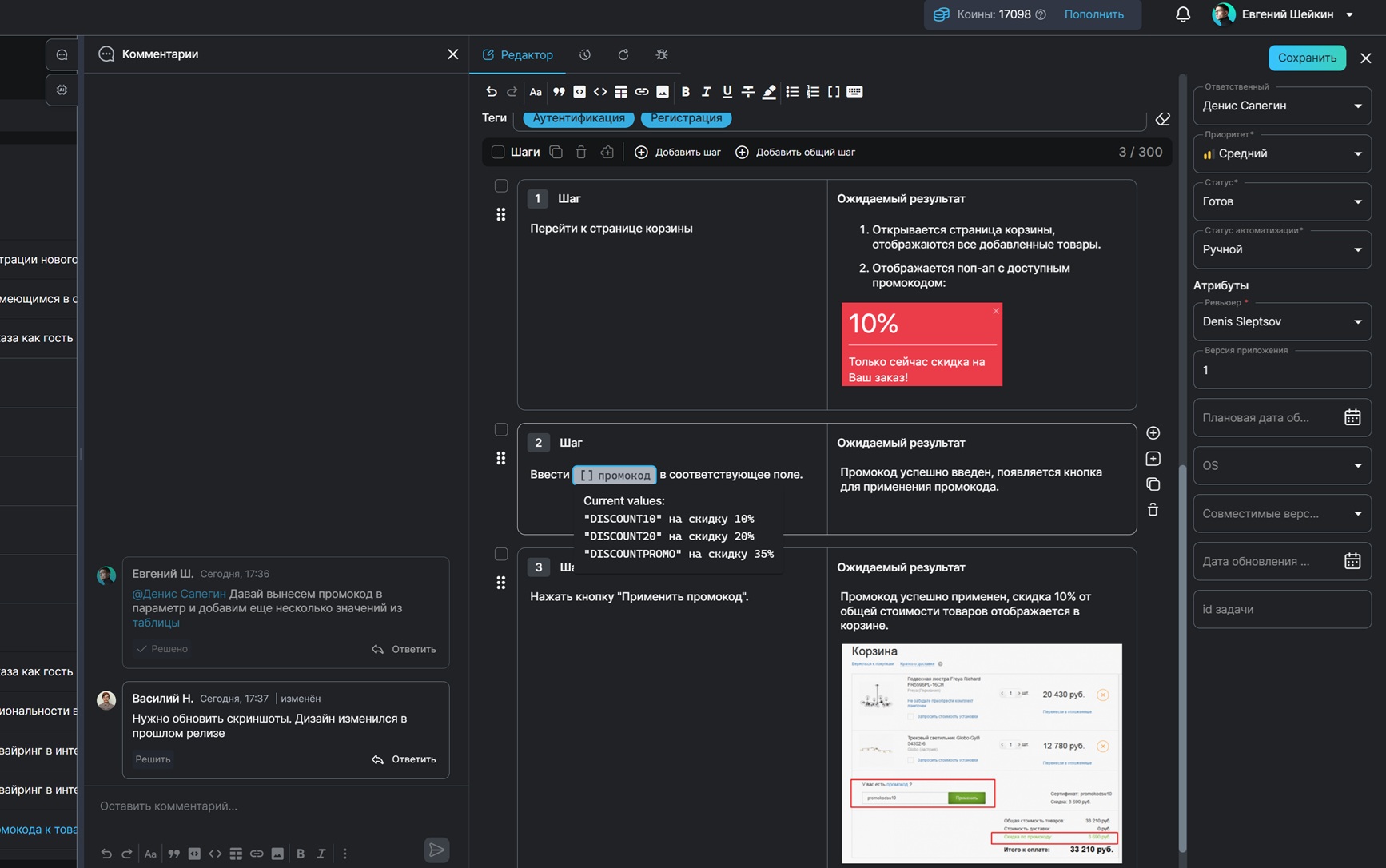This screenshot has height=868, width=1386.
Task: Open the history tab icon
Action: click(x=585, y=54)
